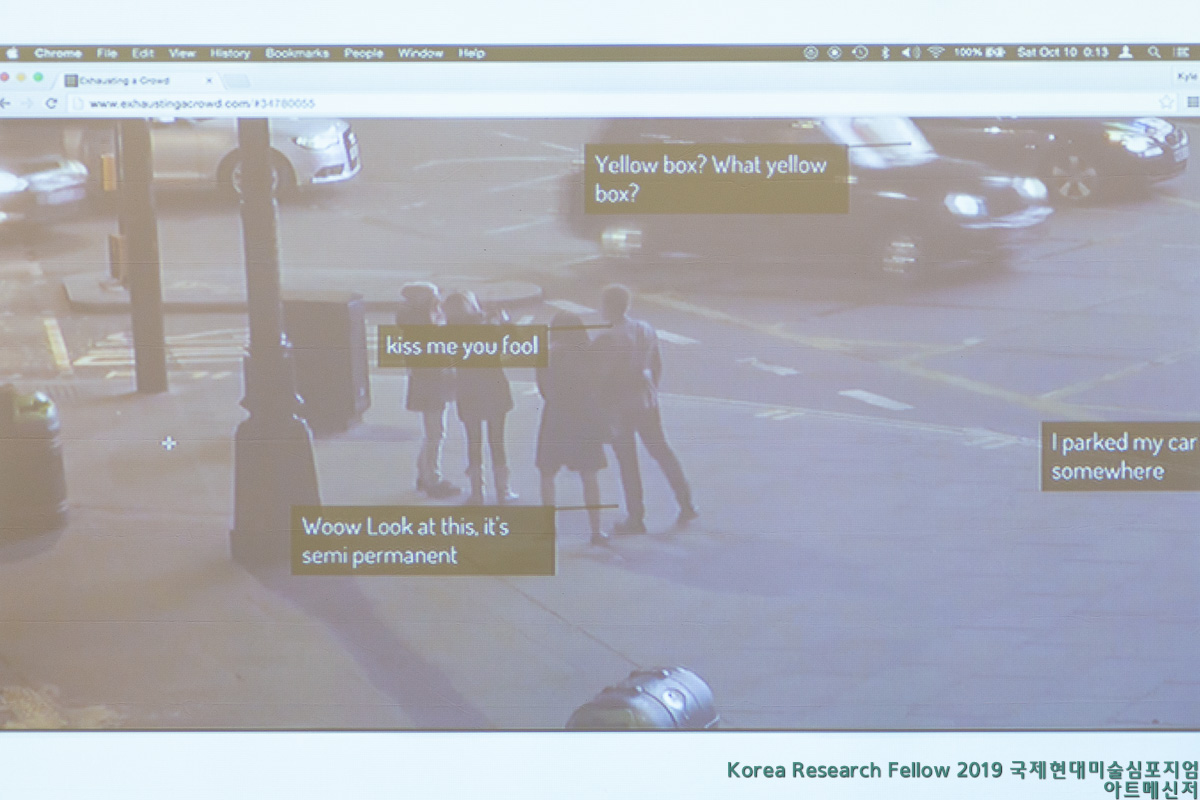
Task: Open the Time Machine menu bar icon
Action: point(860,53)
